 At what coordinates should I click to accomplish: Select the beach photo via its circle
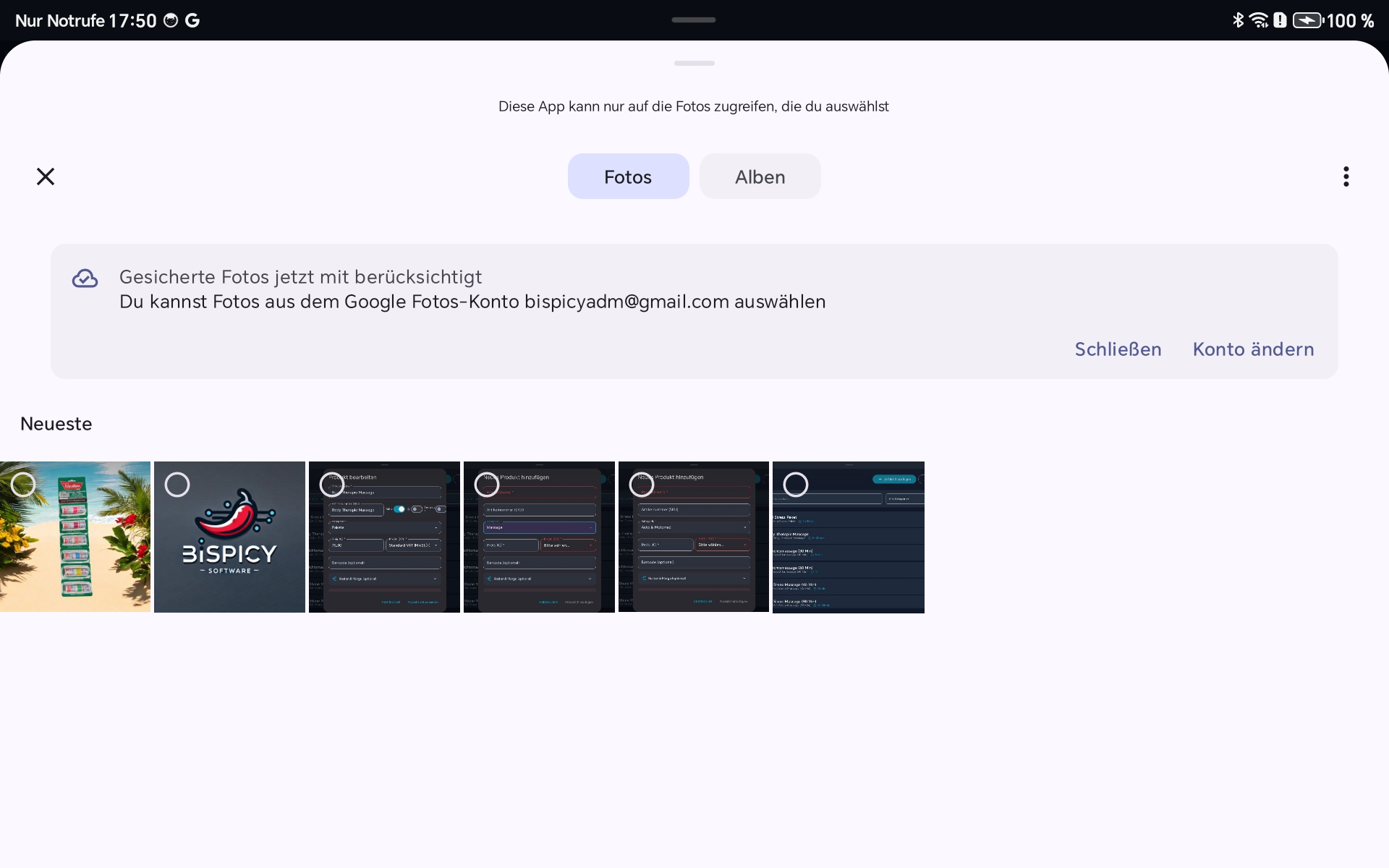tap(23, 485)
